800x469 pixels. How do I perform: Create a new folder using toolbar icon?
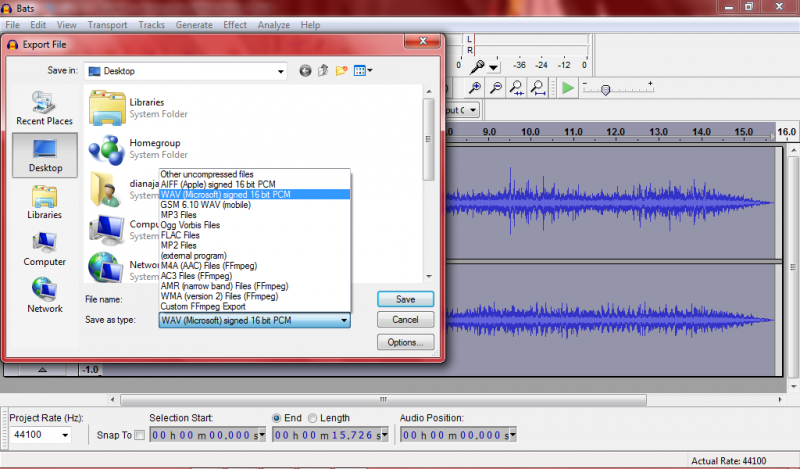click(x=342, y=71)
